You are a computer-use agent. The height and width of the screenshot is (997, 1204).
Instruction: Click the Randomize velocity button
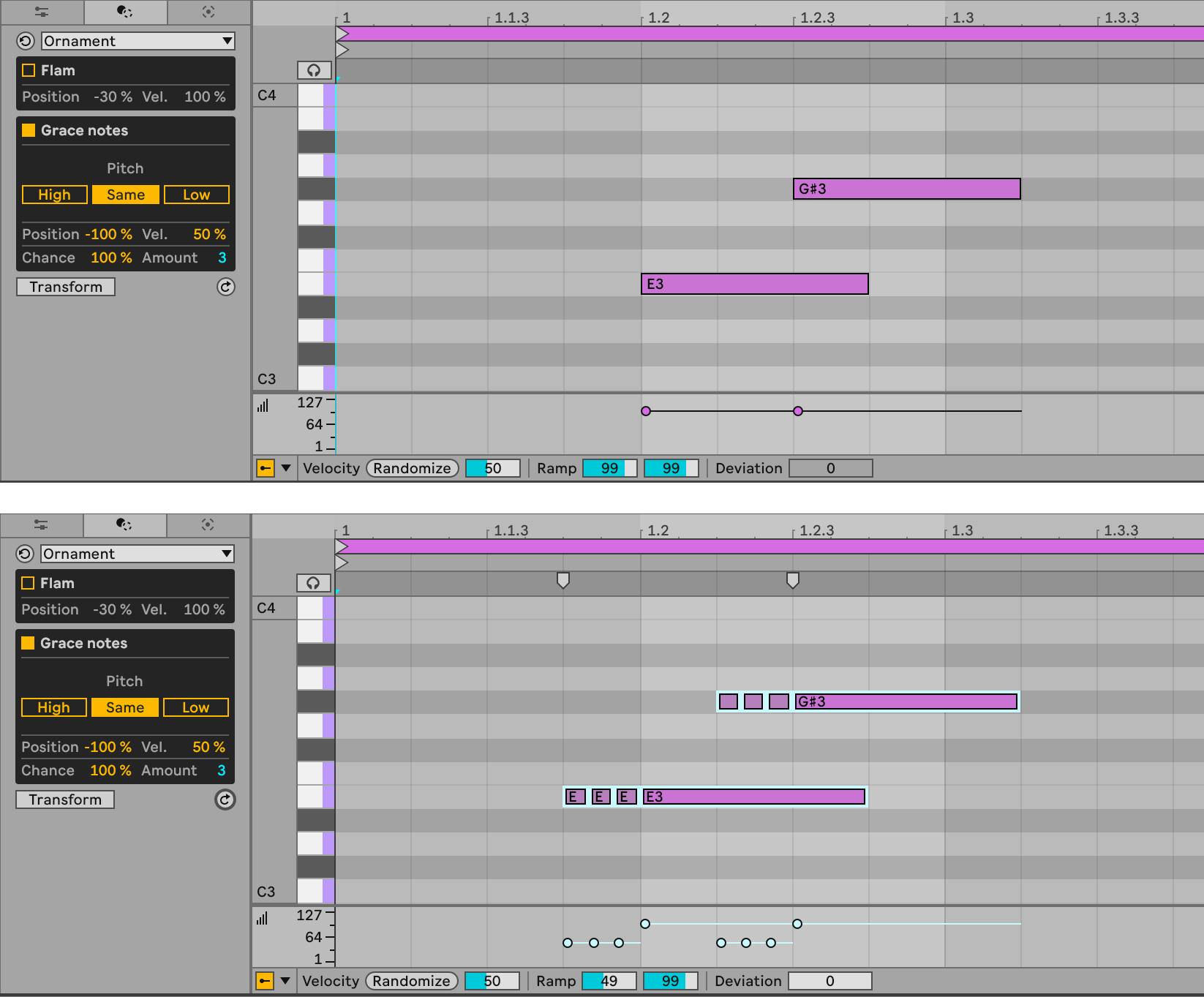[412, 468]
